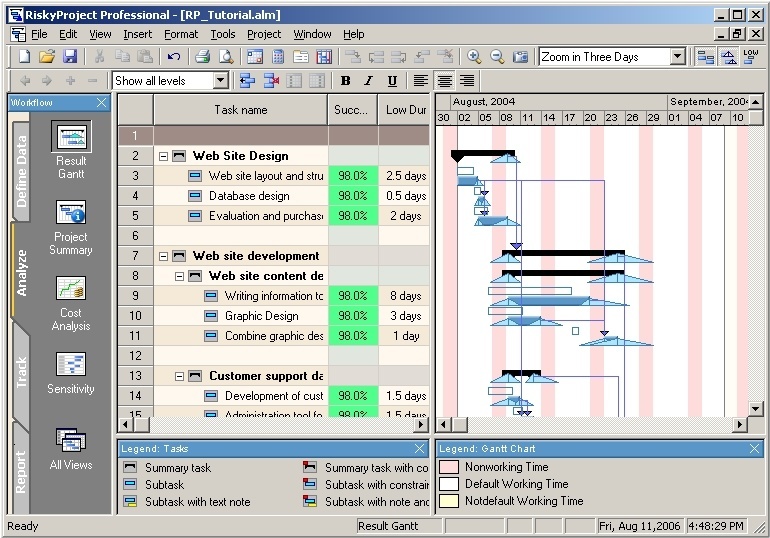Open the All Views icon
This screenshot has height=538, width=770.
[x=71, y=440]
